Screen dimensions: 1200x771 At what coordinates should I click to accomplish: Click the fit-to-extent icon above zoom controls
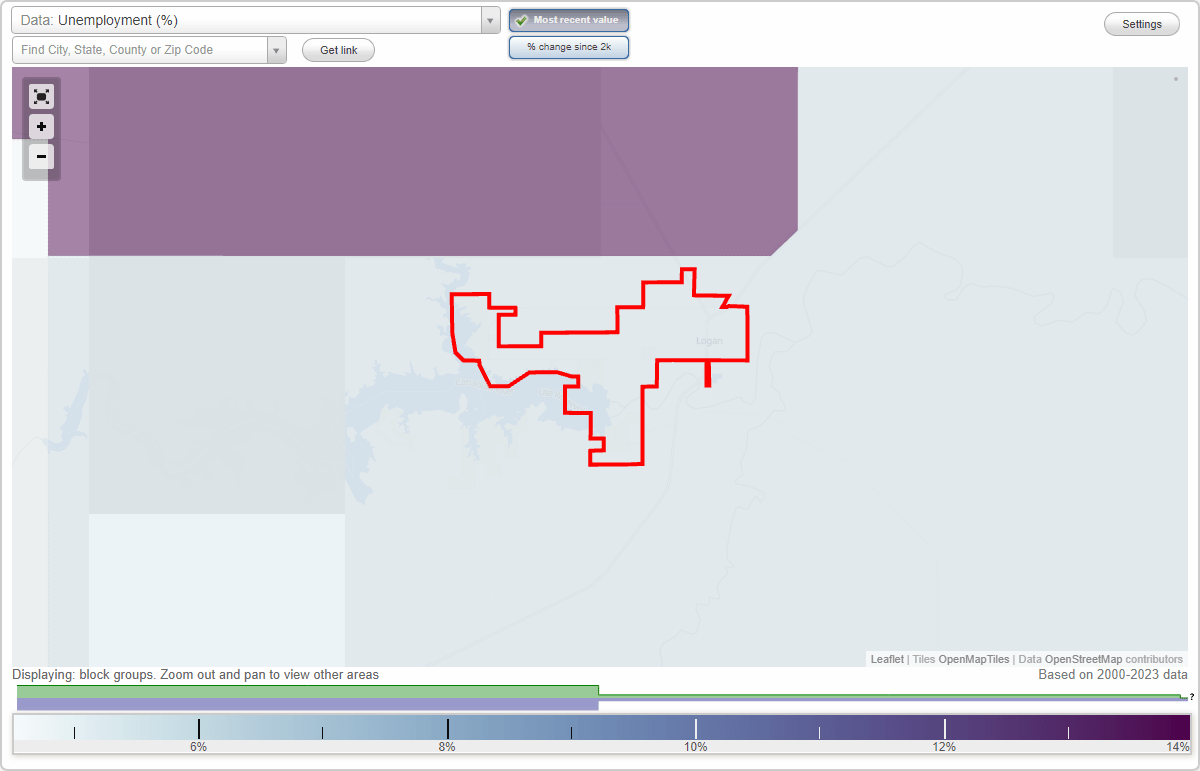41,96
